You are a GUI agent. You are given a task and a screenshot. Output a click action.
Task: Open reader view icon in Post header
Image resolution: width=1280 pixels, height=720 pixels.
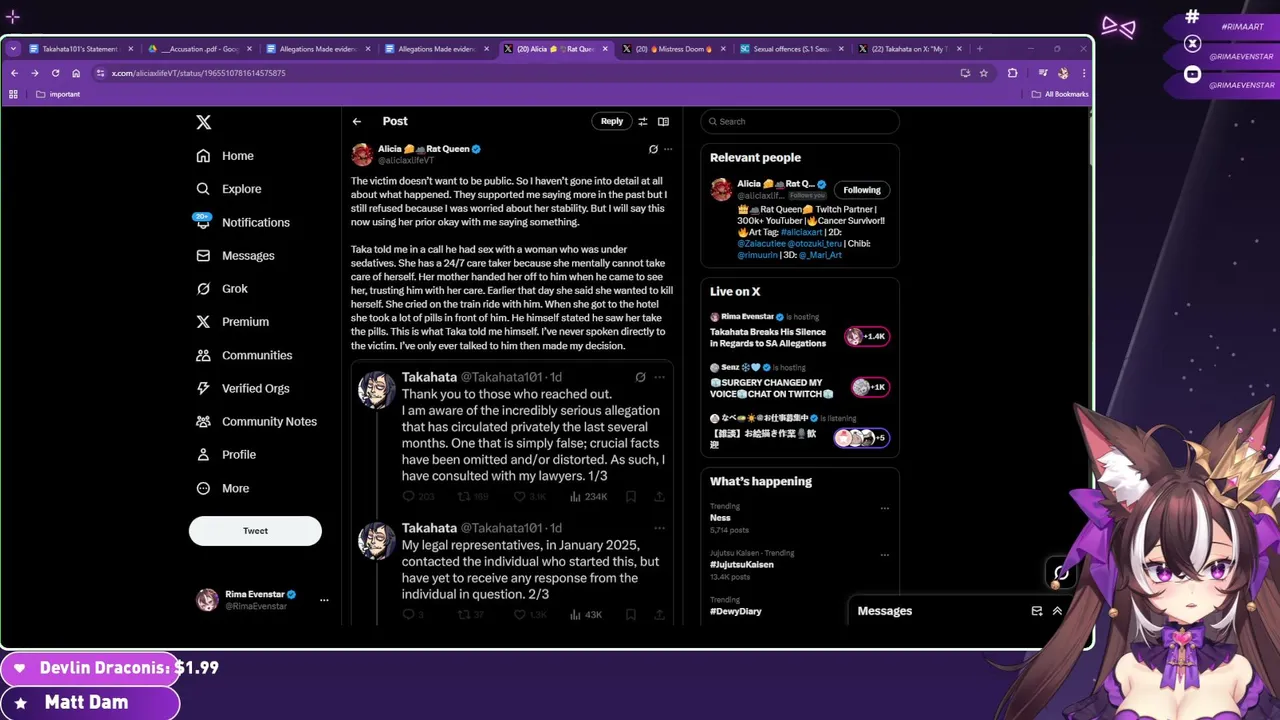click(x=663, y=121)
